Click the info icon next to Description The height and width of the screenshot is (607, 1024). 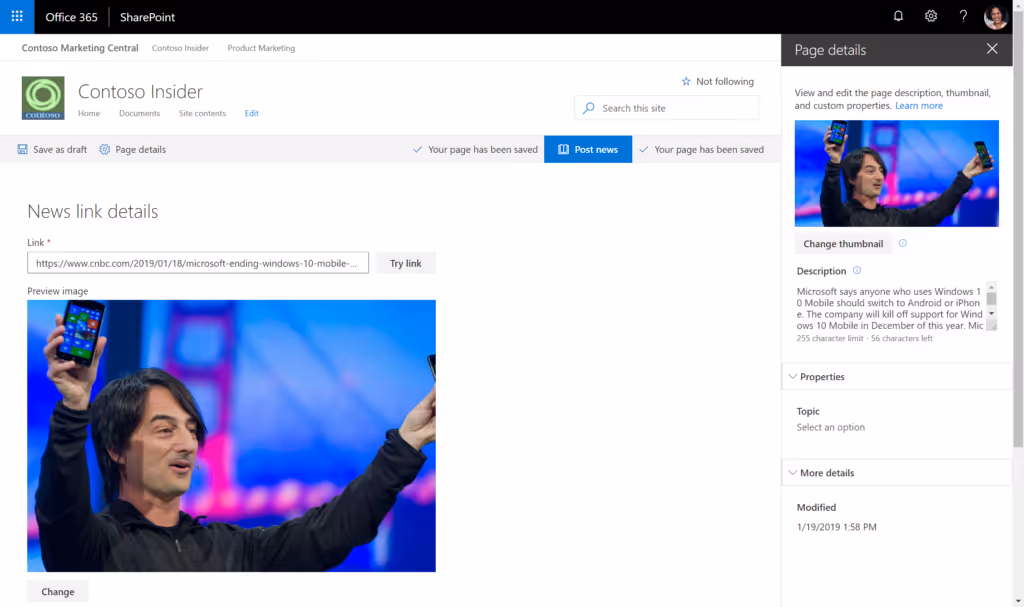[857, 271]
